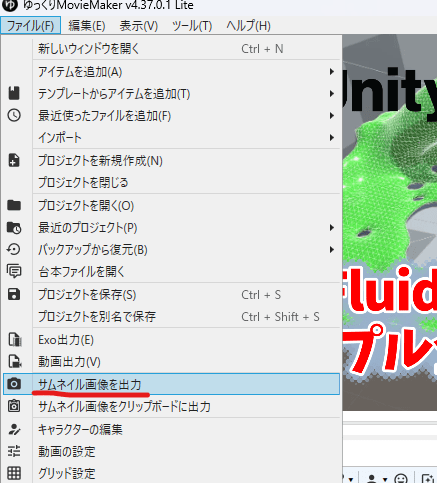Expand the インポート submenu arrow
This screenshot has height=483, width=437.
(331, 137)
